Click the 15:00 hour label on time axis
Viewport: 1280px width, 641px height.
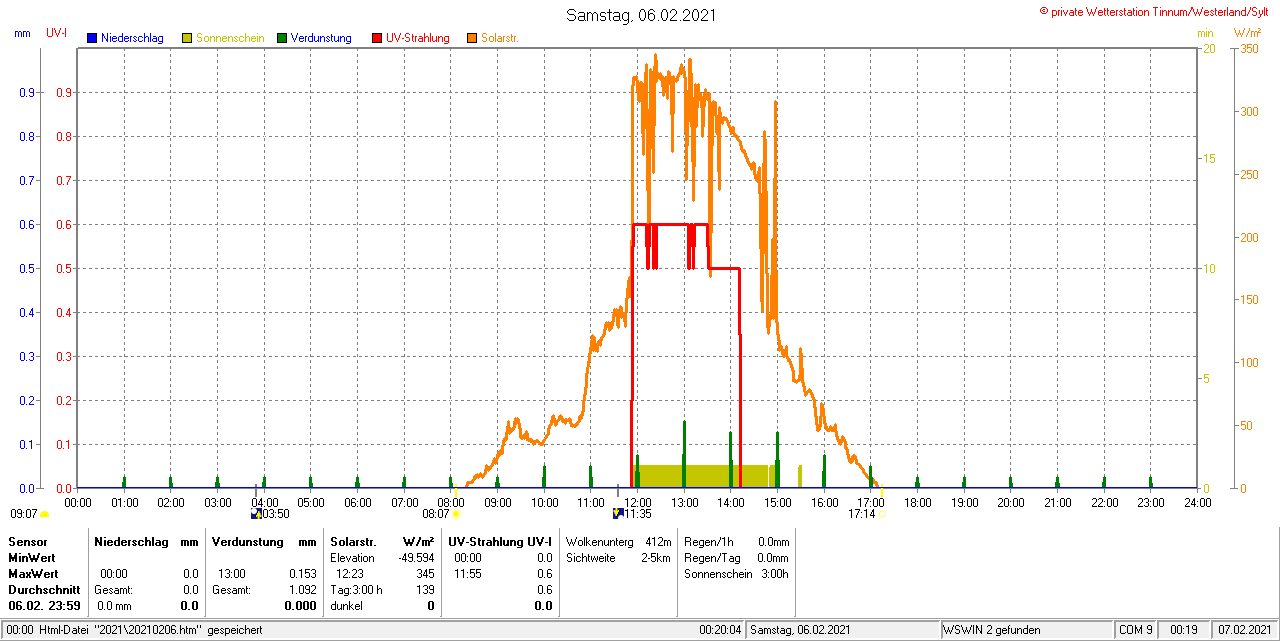(x=777, y=502)
